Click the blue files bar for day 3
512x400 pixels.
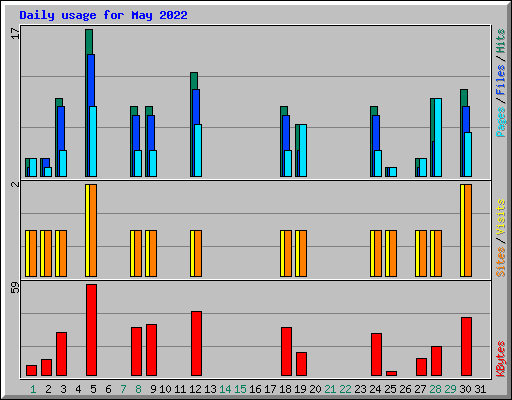pos(61,128)
